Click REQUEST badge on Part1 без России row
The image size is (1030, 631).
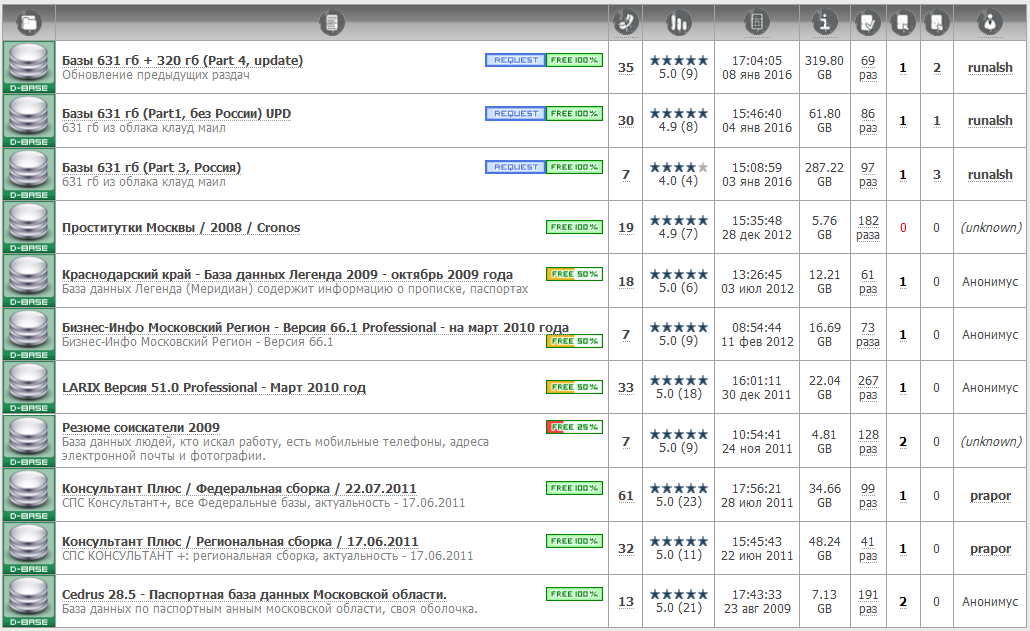516,114
